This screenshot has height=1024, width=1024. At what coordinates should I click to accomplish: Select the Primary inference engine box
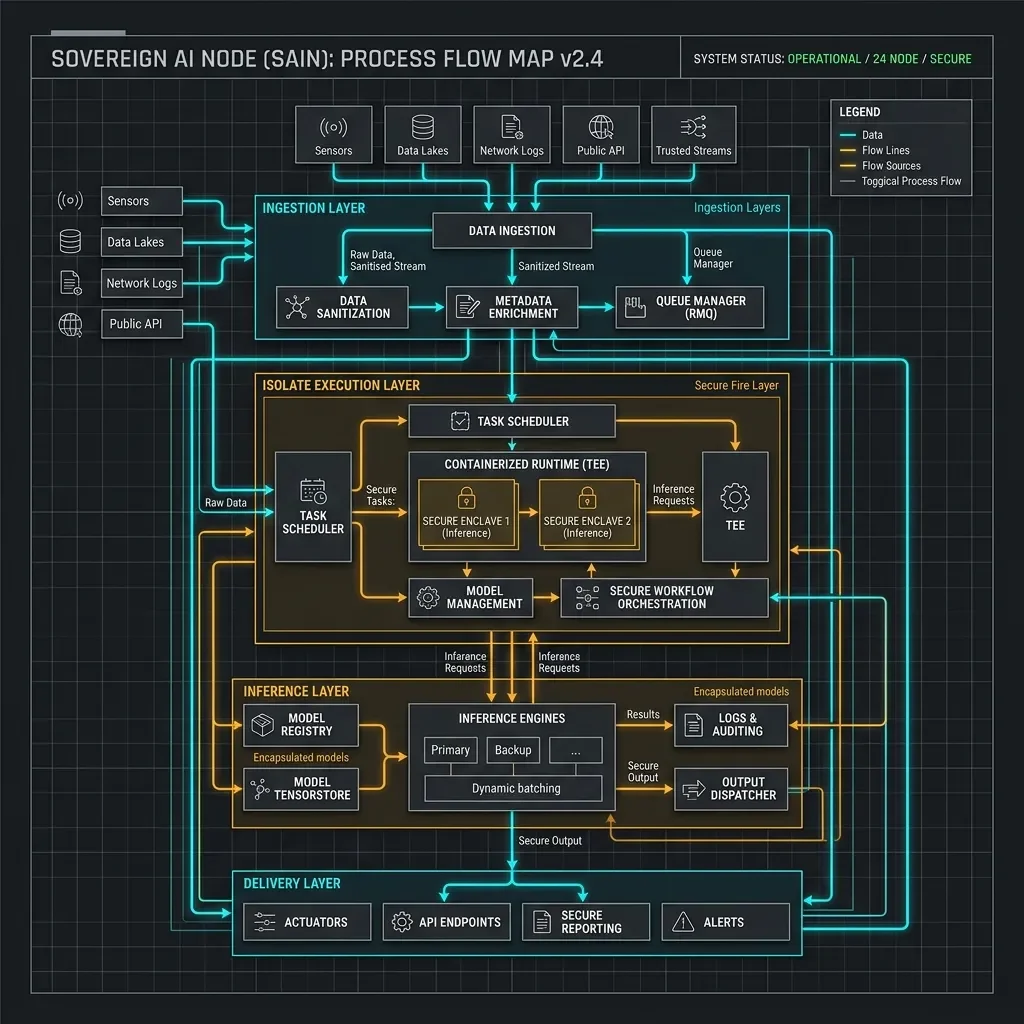point(451,750)
